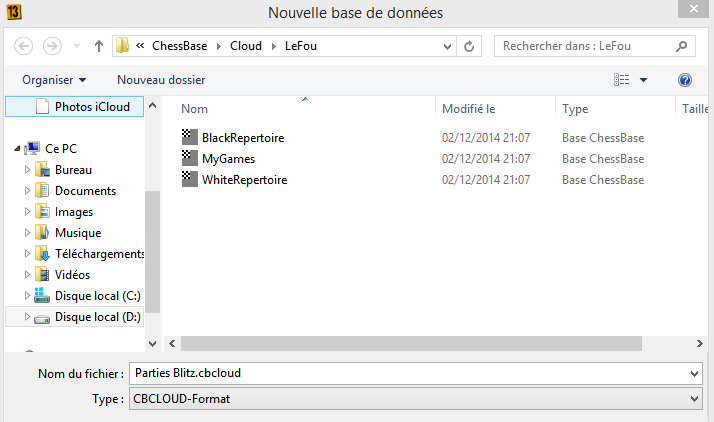The height and width of the screenshot is (422, 714).
Task: Open the Téléchargements folder
Action: click(99, 254)
